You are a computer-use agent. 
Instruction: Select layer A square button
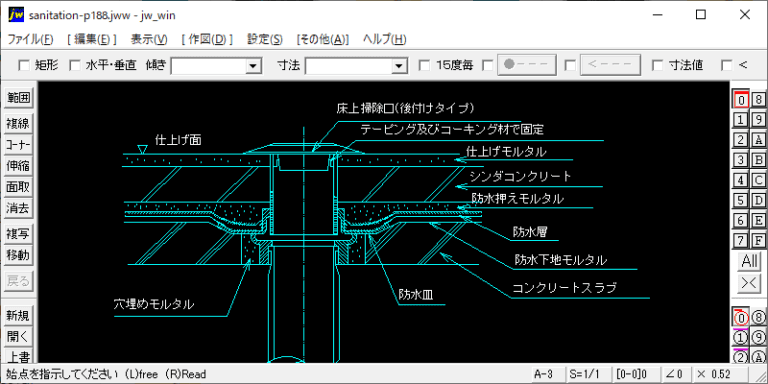759,140
